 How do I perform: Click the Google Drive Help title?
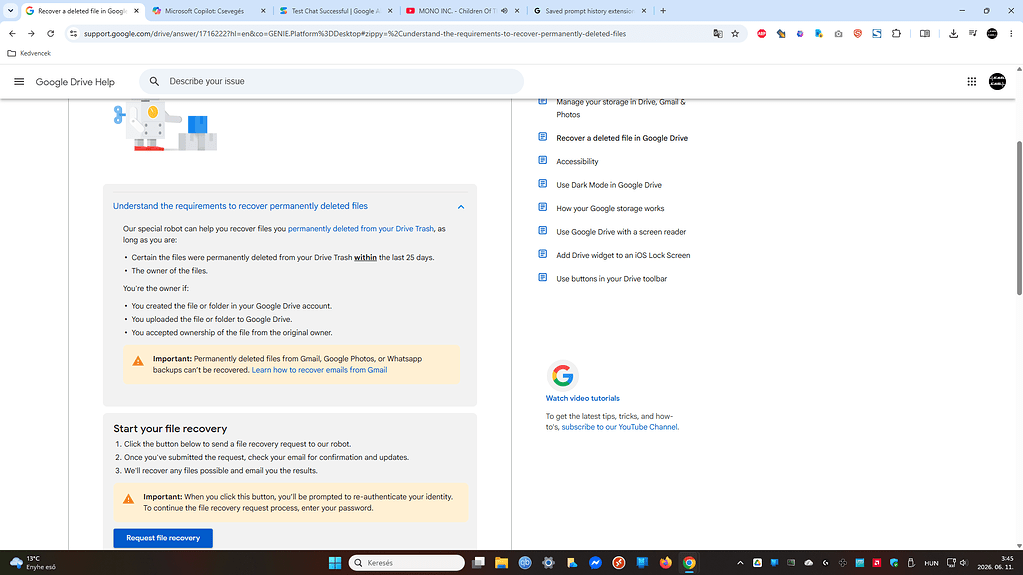tap(75, 82)
